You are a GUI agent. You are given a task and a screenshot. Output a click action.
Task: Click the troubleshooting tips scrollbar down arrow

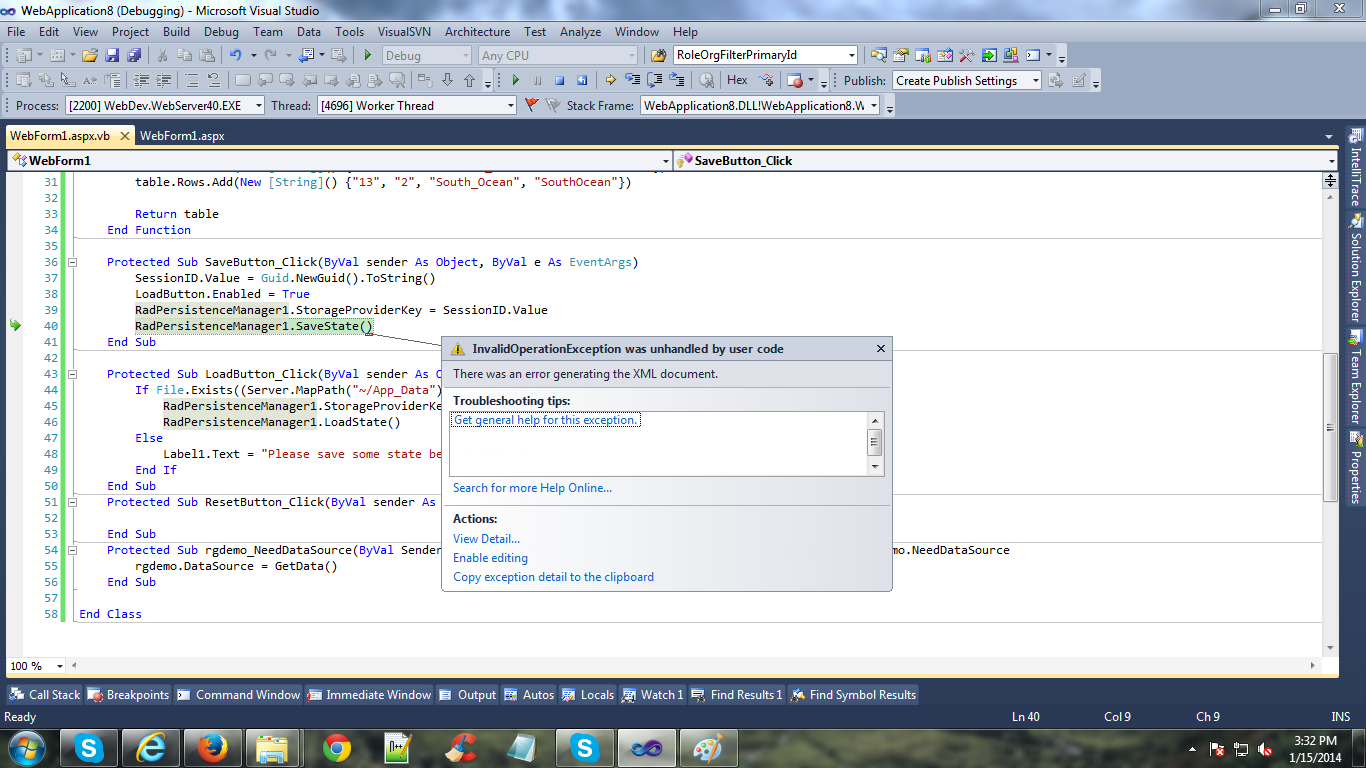tap(875, 467)
